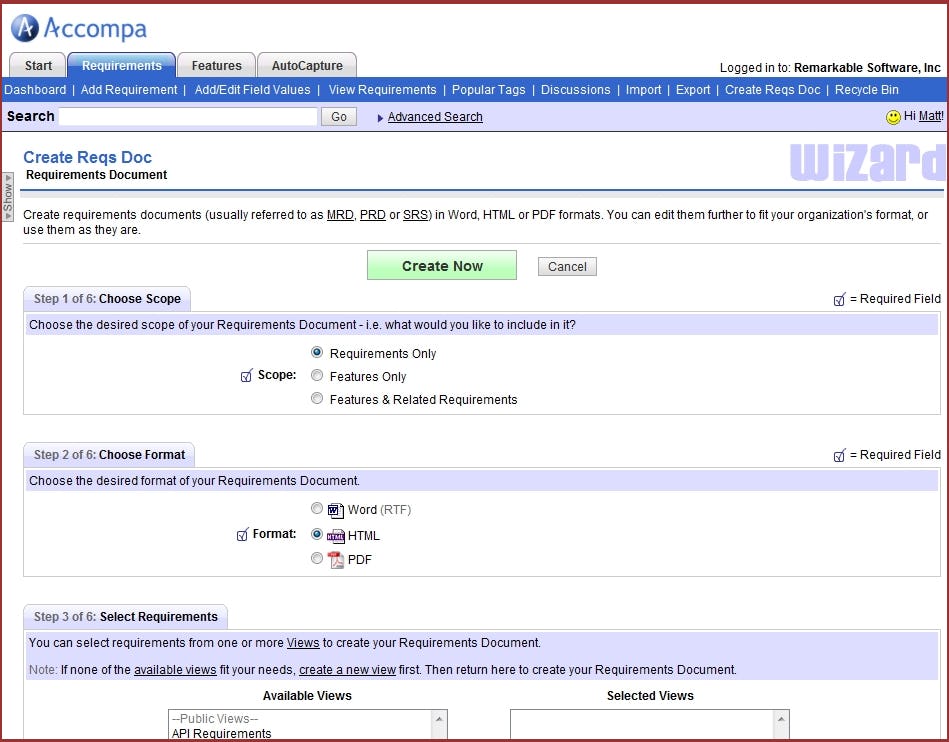Click the Word (RTF) document icon

coord(335,509)
